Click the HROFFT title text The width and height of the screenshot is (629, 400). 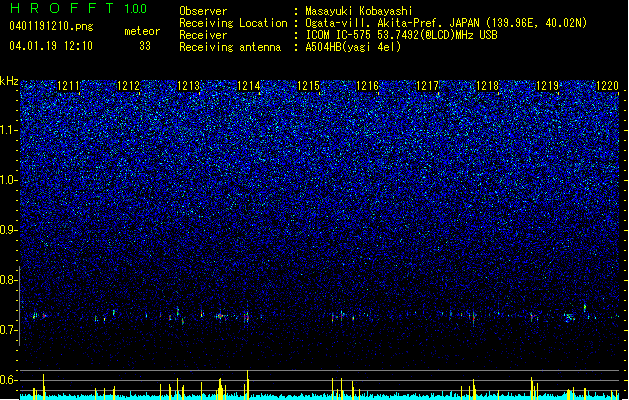coord(62,8)
